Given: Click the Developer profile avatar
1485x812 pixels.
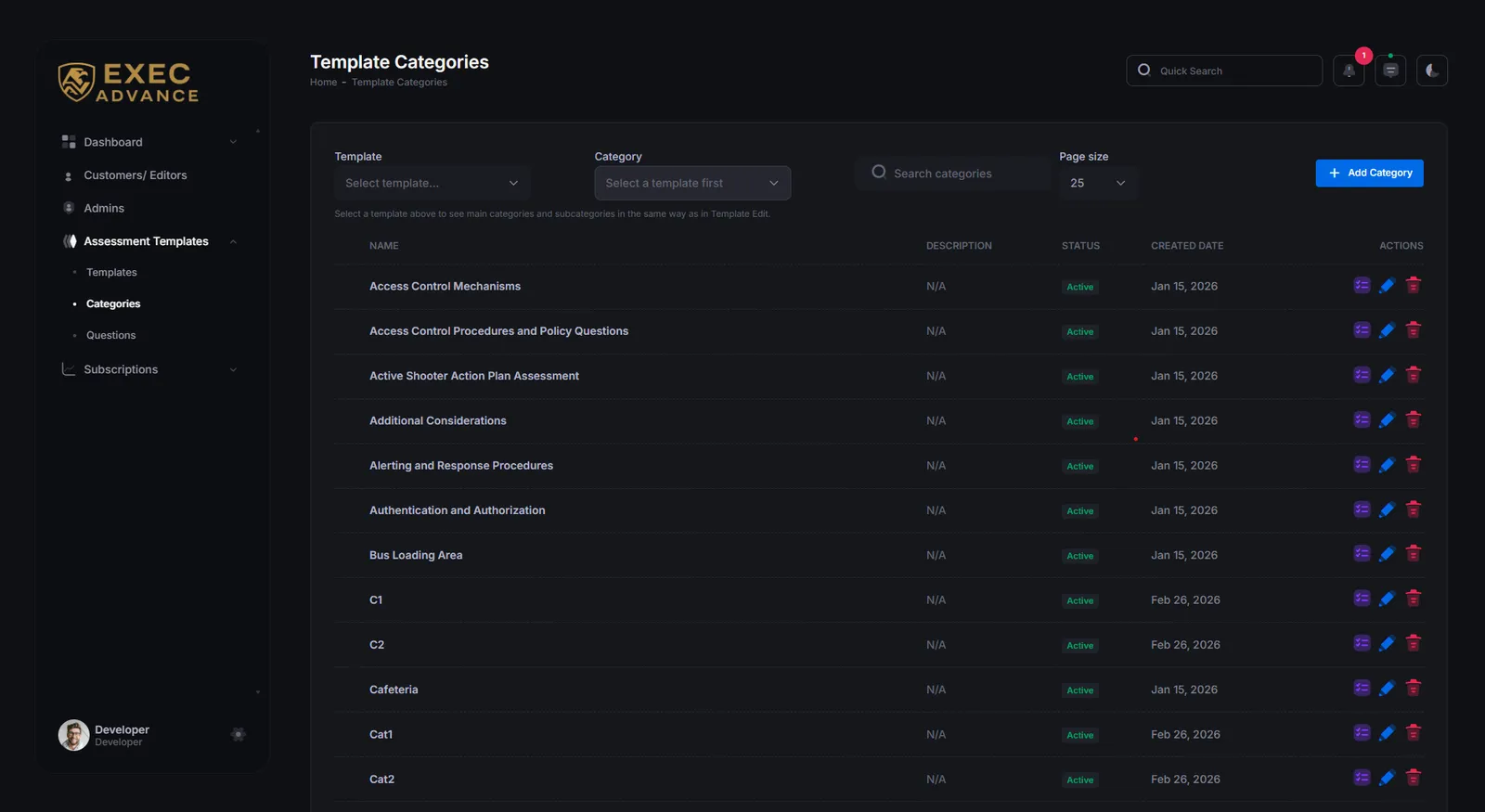Looking at the screenshot, I should click(74, 735).
